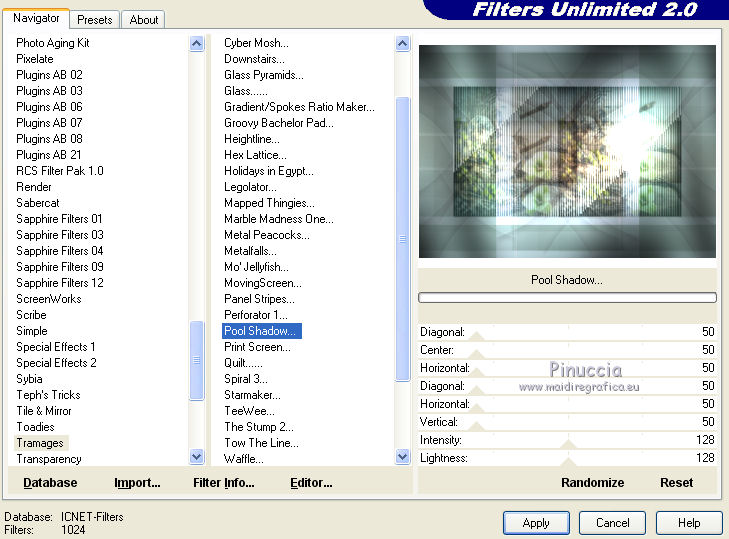This screenshot has width=729, height=539.
Task: Click filter list top up arrow
Action: pyautogui.click(x=403, y=44)
